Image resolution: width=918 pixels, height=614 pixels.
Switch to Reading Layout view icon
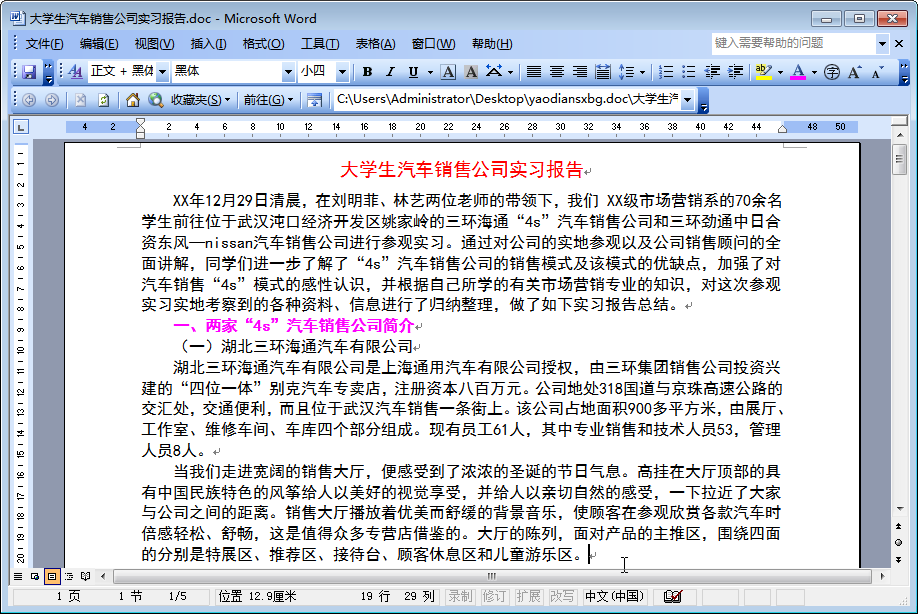pos(85,577)
